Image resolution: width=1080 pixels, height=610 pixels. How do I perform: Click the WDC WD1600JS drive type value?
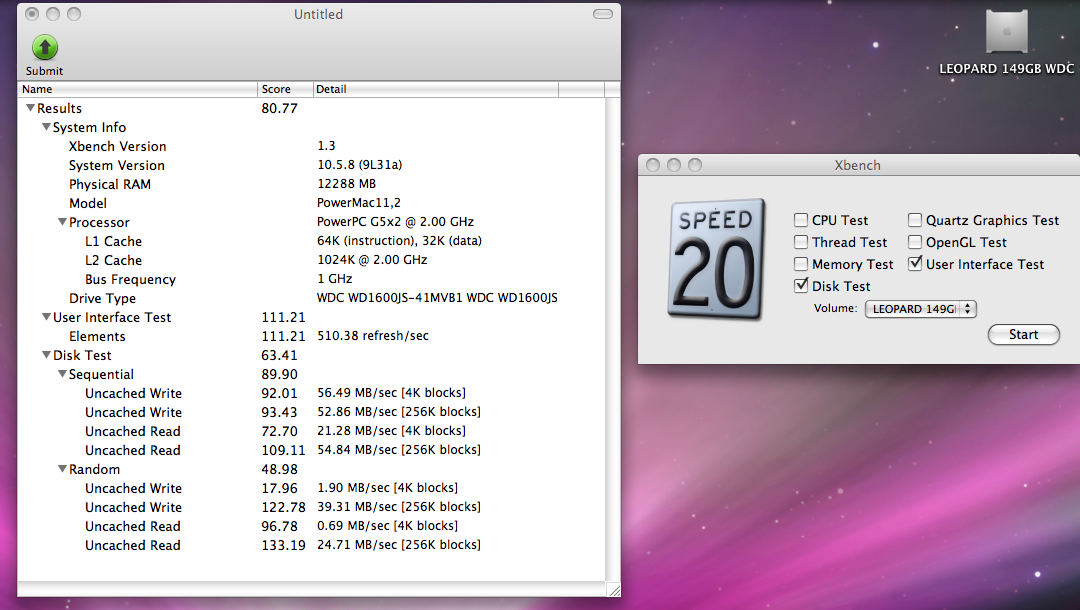[437, 298]
